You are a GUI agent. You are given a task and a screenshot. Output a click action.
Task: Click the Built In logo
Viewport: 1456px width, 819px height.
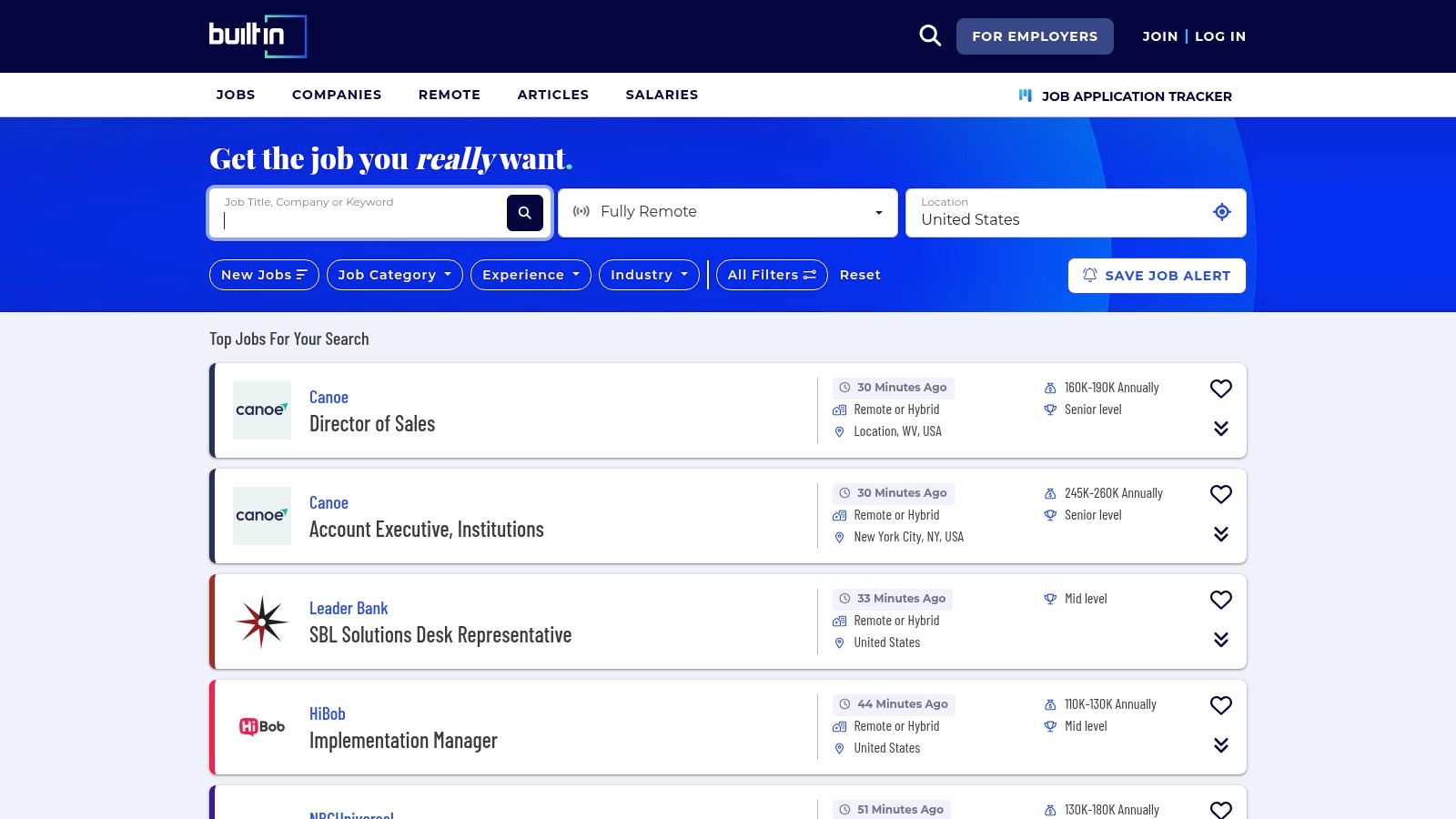[258, 36]
